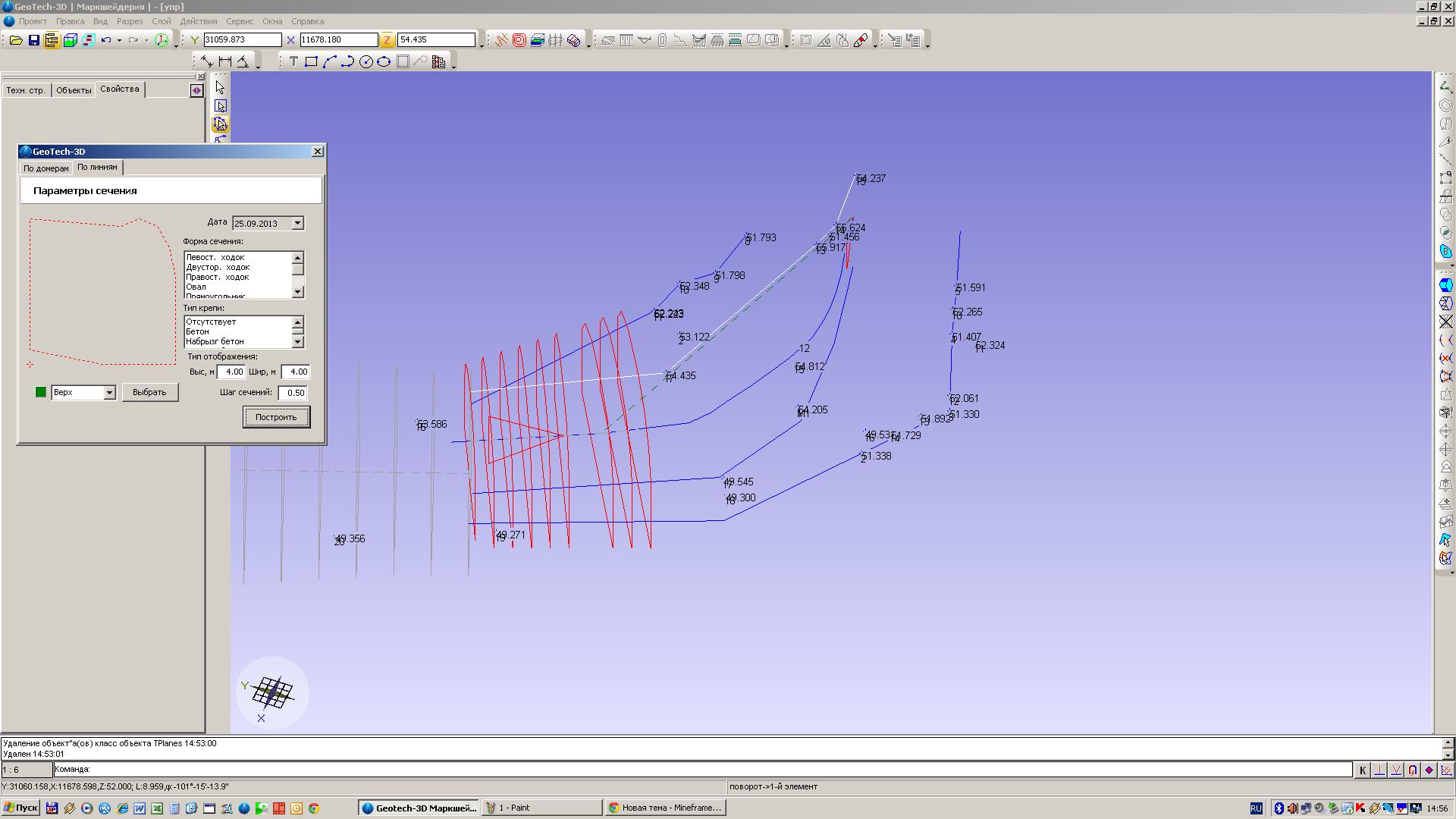Select the Circle with radius tool

pos(366,62)
